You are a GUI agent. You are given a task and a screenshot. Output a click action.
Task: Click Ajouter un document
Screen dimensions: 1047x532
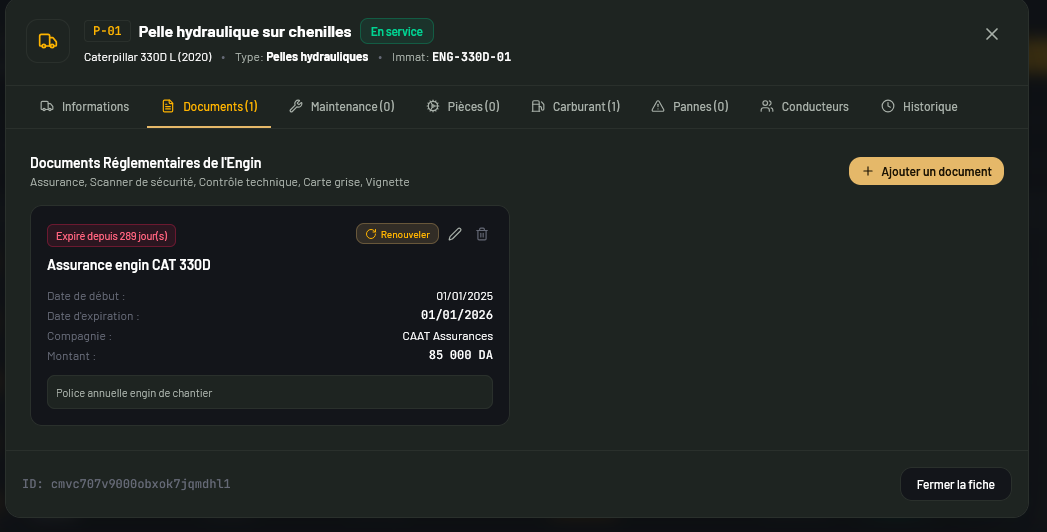926,172
